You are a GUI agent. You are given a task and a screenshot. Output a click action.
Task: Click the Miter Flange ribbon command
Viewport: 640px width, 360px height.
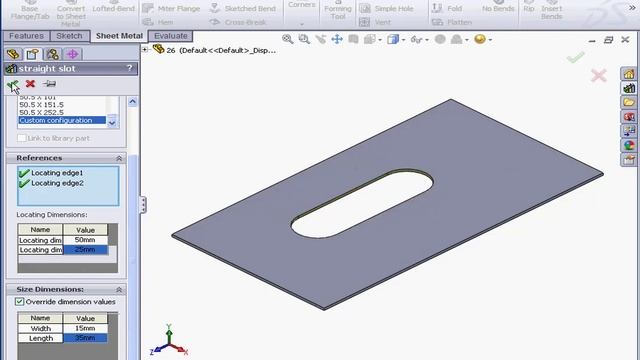(171, 8)
